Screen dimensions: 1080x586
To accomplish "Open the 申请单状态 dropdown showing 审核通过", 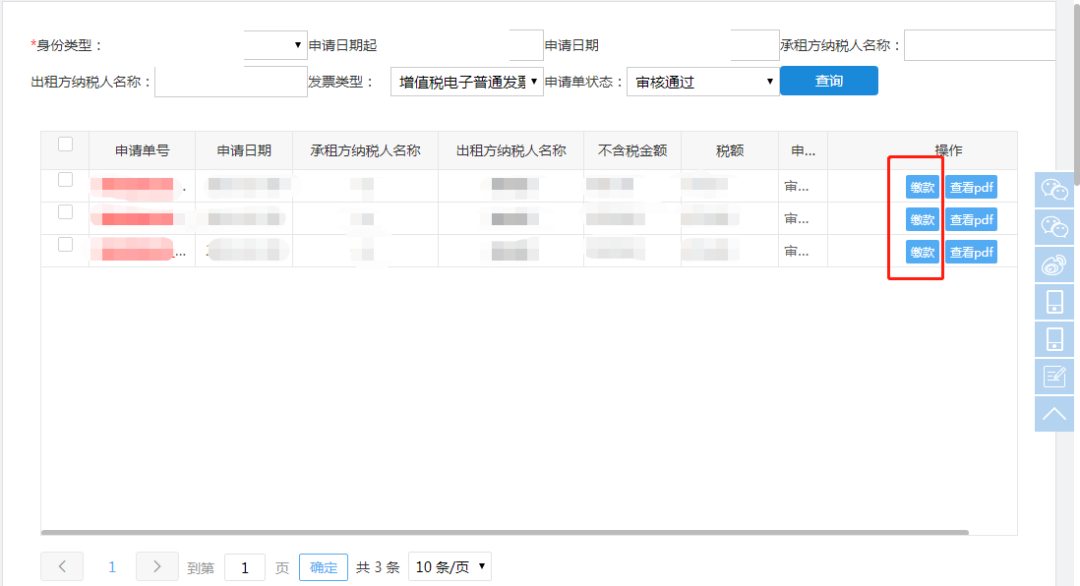I will (703, 82).
